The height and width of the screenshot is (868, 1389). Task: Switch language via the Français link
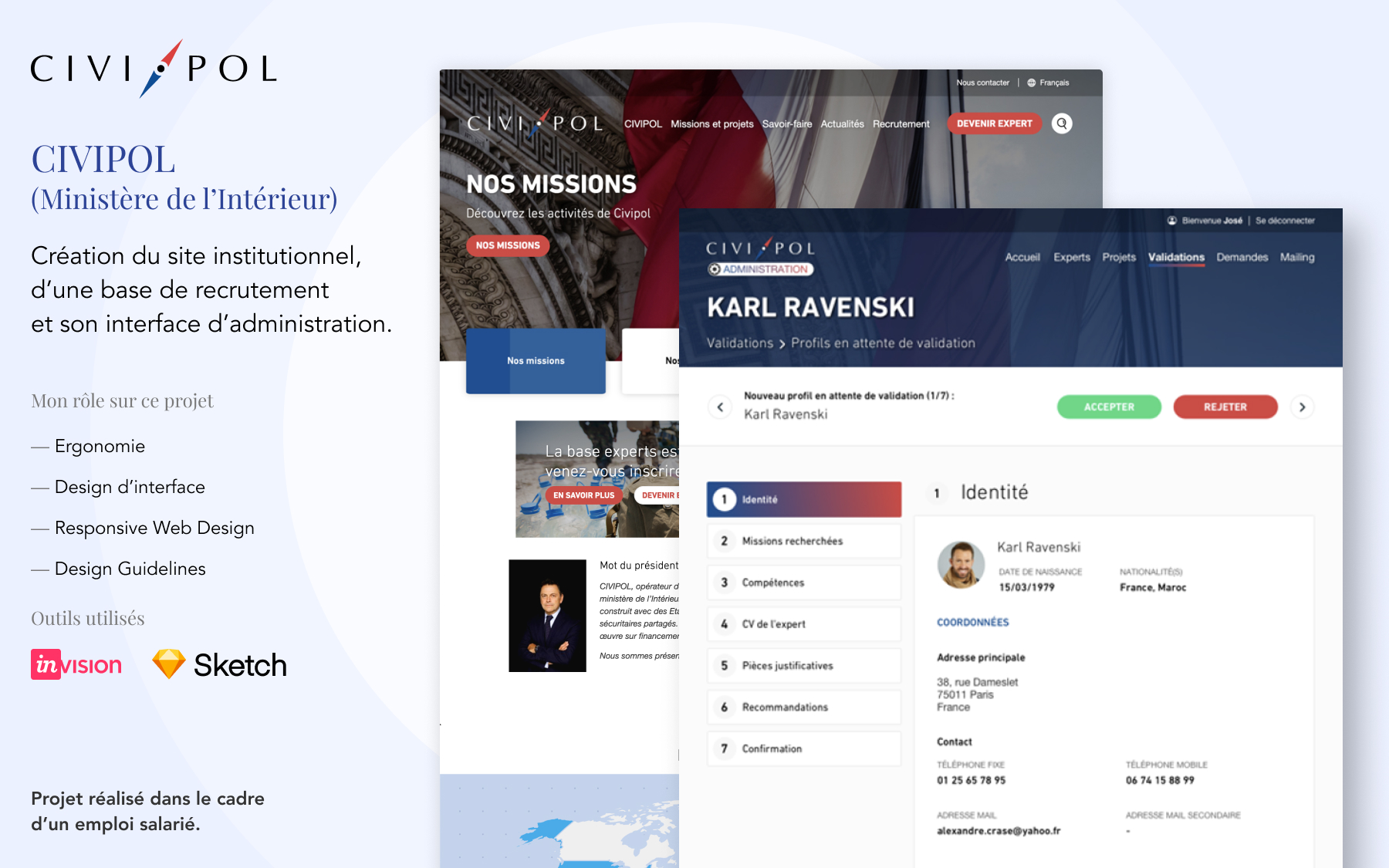[x=1054, y=83]
